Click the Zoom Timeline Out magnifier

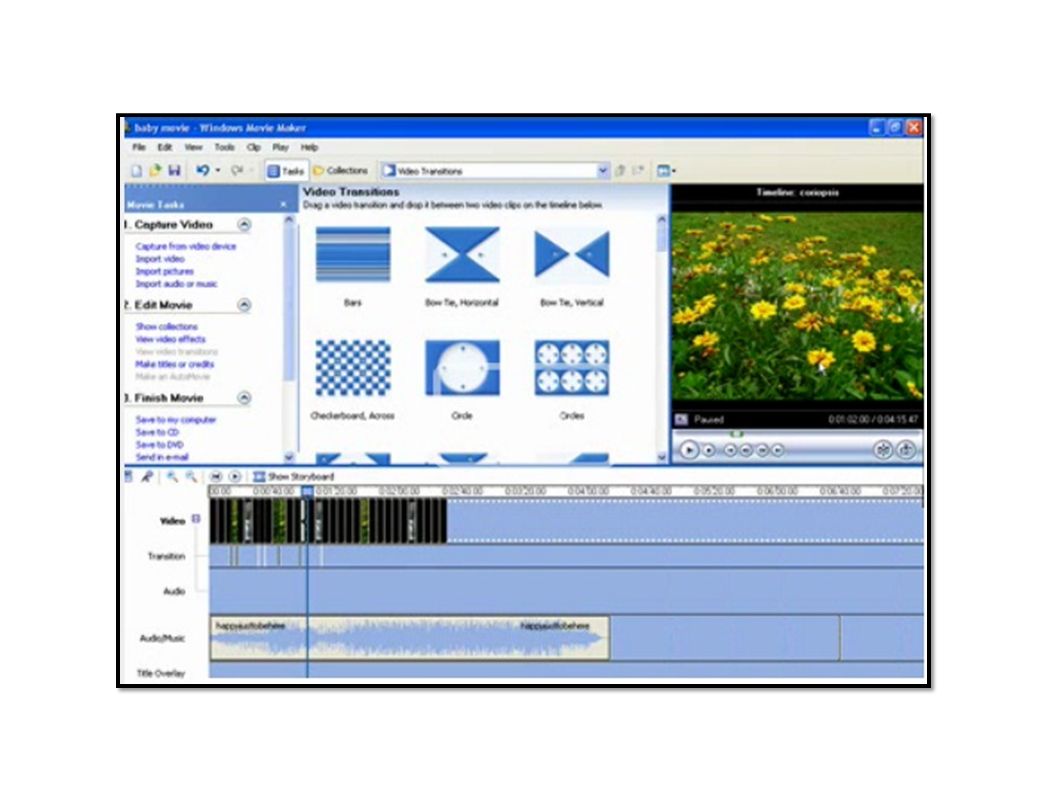pyautogui.click(x=191, y=477)
